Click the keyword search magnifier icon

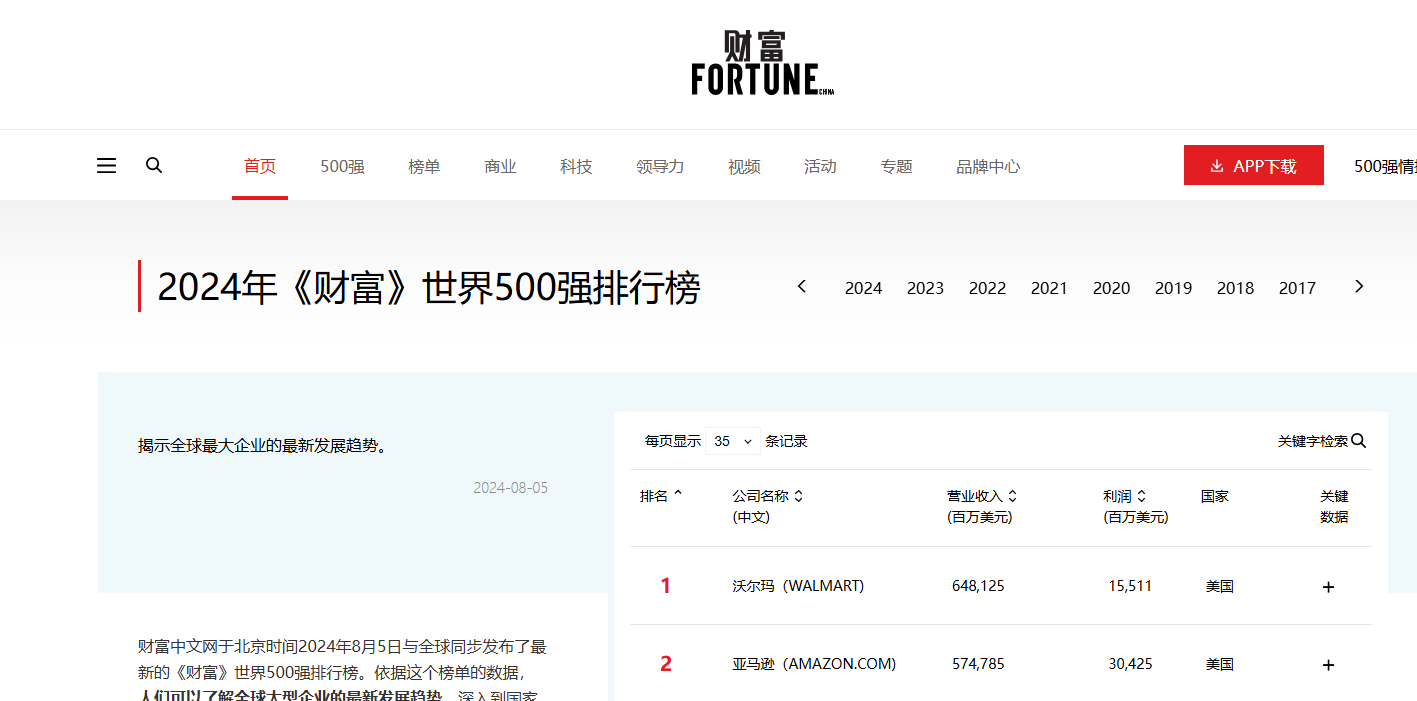tap(1358, 440)
